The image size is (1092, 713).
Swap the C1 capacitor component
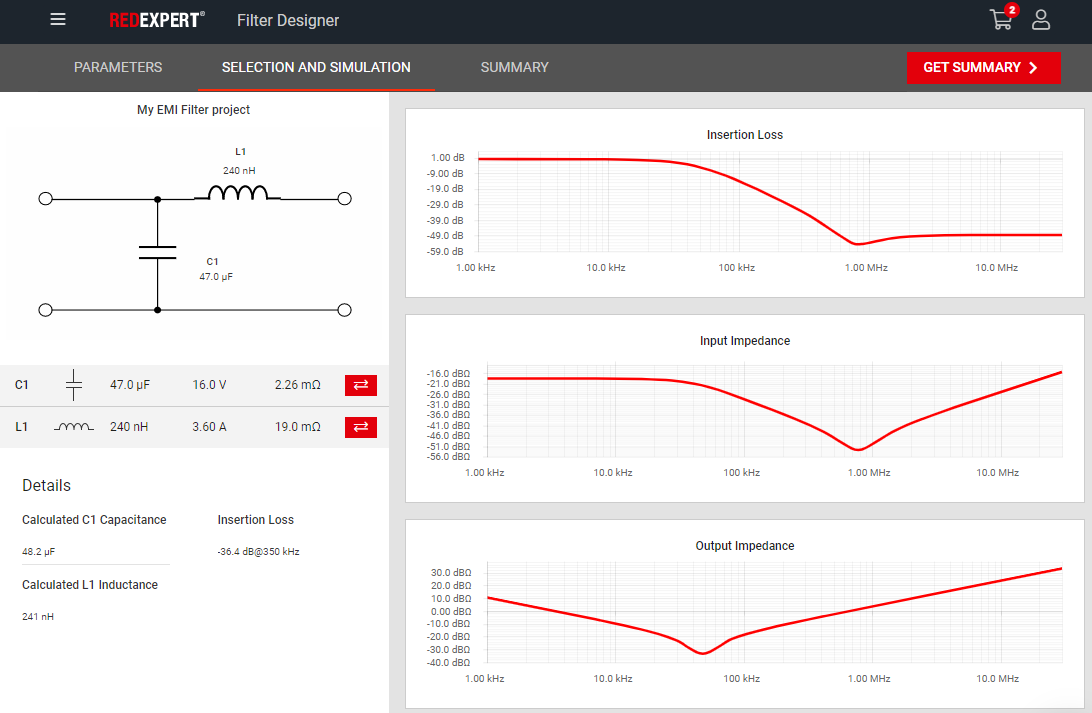(361, 385)
